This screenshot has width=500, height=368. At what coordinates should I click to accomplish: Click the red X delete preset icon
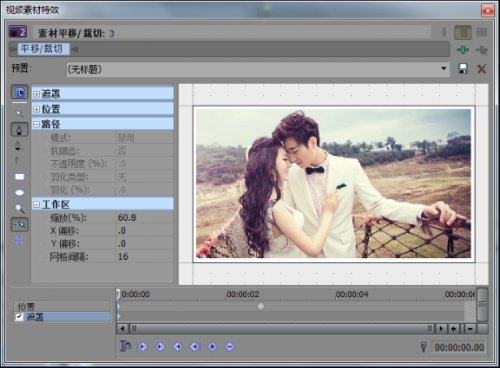pos(482,69)
